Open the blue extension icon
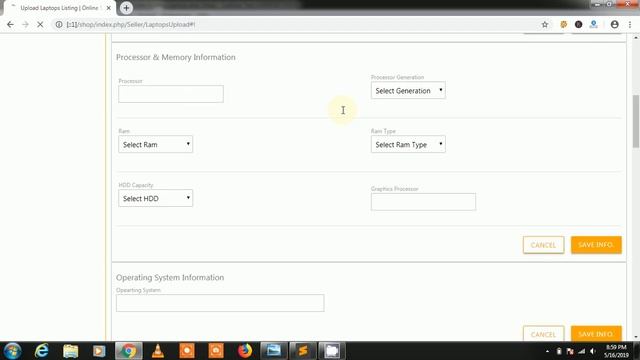640x360 pixels. pyautogui.click(x=593, y=24)
